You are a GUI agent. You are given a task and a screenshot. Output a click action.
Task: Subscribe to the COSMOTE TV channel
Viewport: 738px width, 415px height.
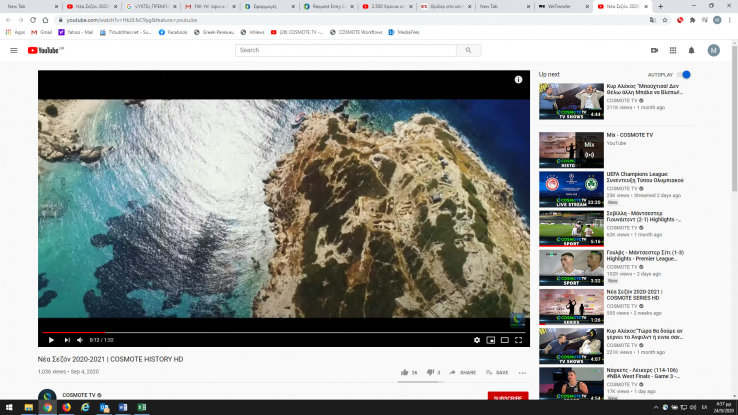click(508, 397)
